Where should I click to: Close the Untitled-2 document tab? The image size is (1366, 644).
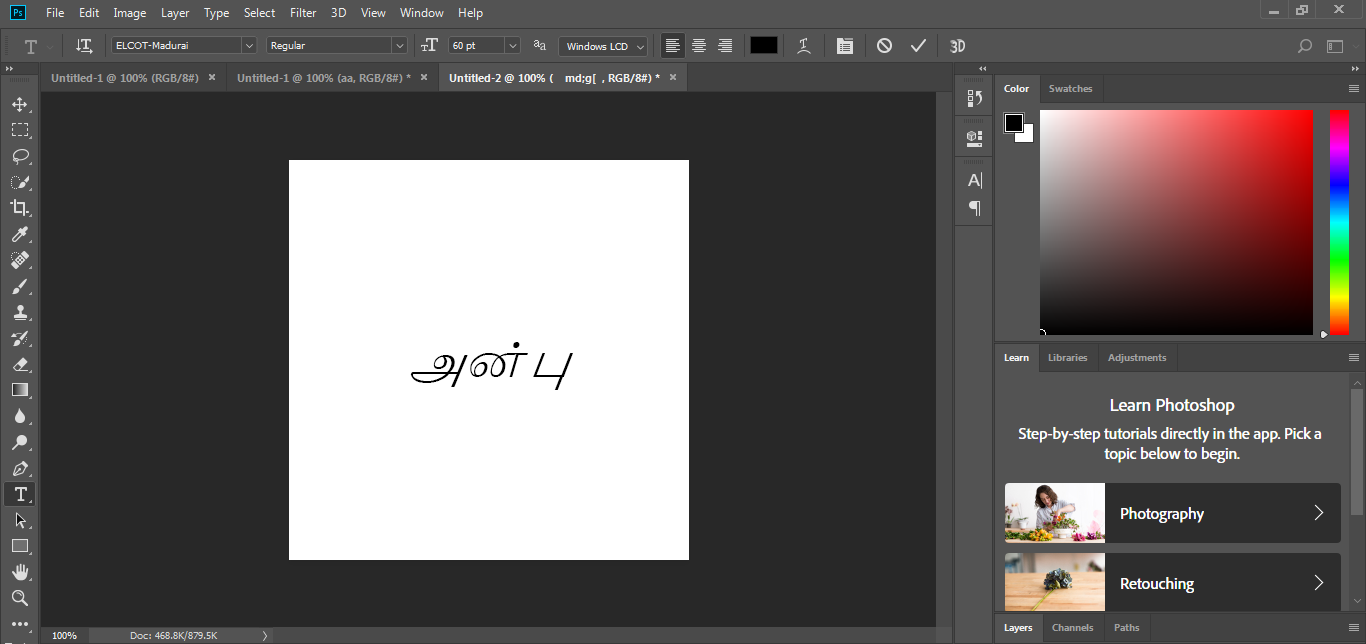click(x=673, y=77)
